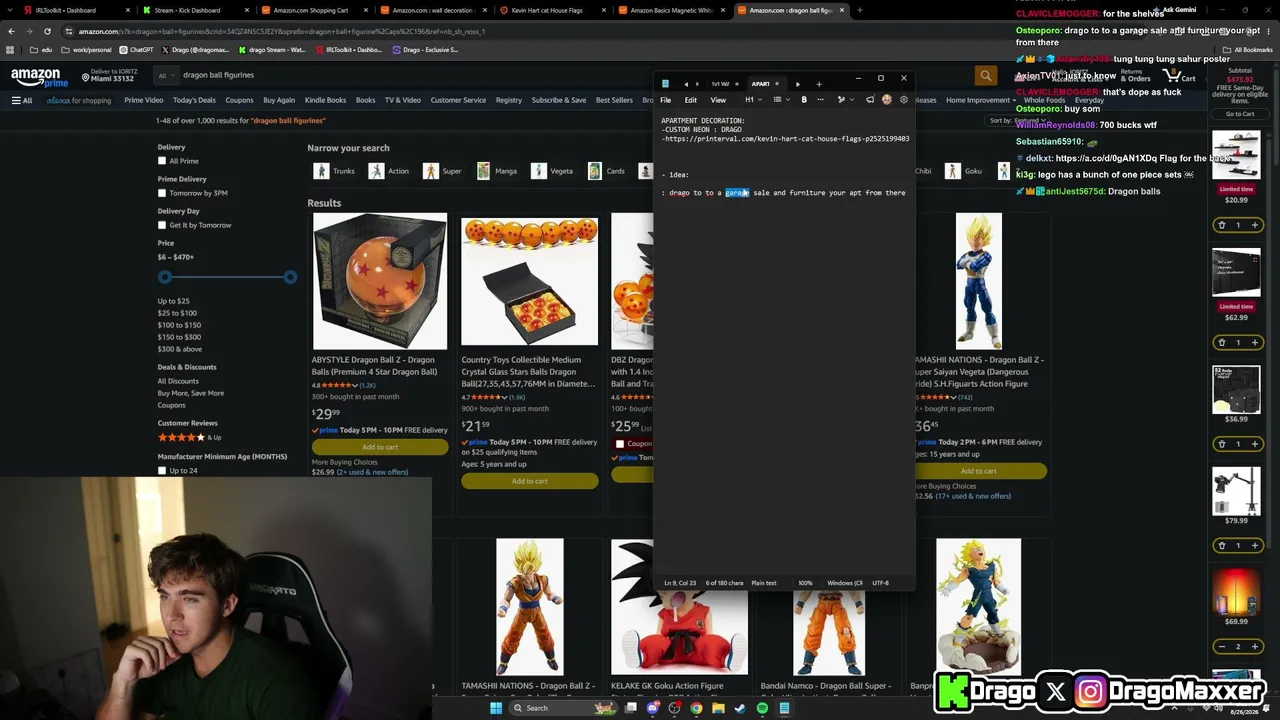Adjust the price range minimum slider handle
1280x720 pixels.
click(165, 277)
